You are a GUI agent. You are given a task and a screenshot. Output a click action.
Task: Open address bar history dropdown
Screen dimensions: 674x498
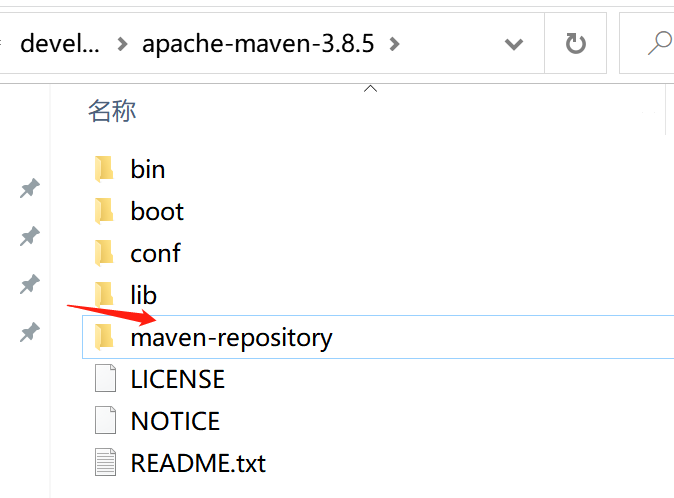[x=514, y=44]
